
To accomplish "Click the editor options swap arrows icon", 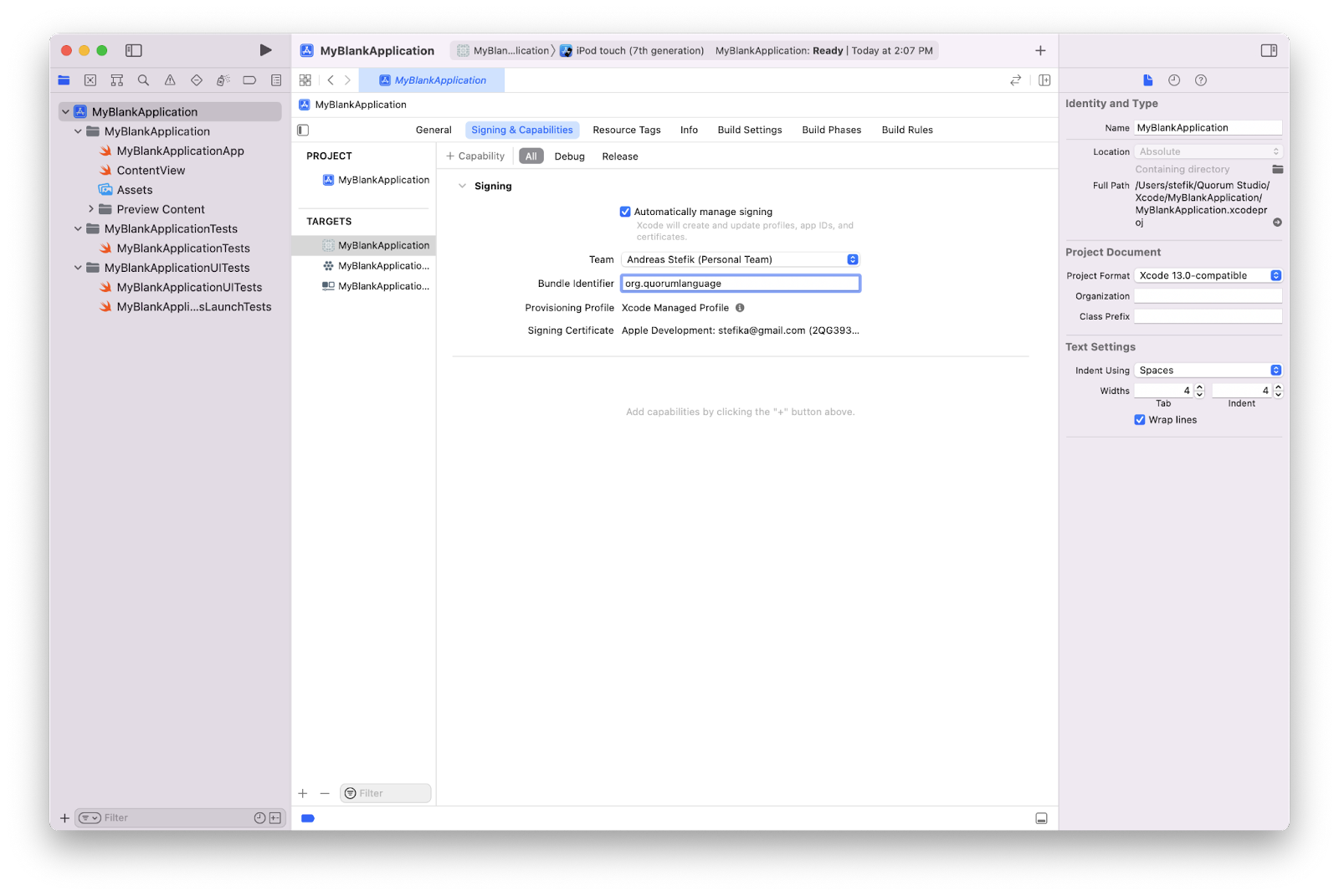I will click(x=1015, y=80).
